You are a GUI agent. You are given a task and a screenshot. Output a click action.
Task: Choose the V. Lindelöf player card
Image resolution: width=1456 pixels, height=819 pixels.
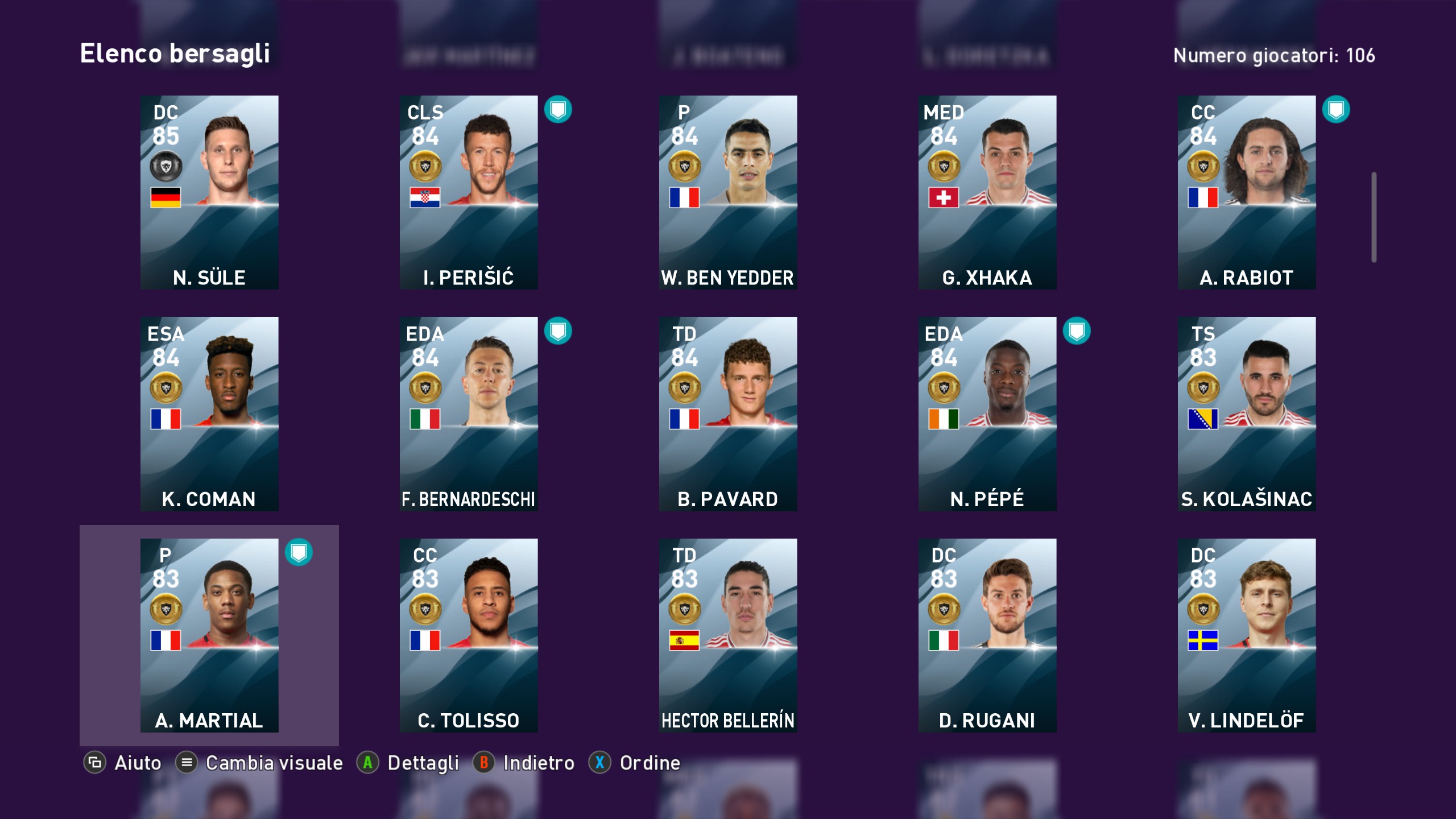tap(1247, 635)
